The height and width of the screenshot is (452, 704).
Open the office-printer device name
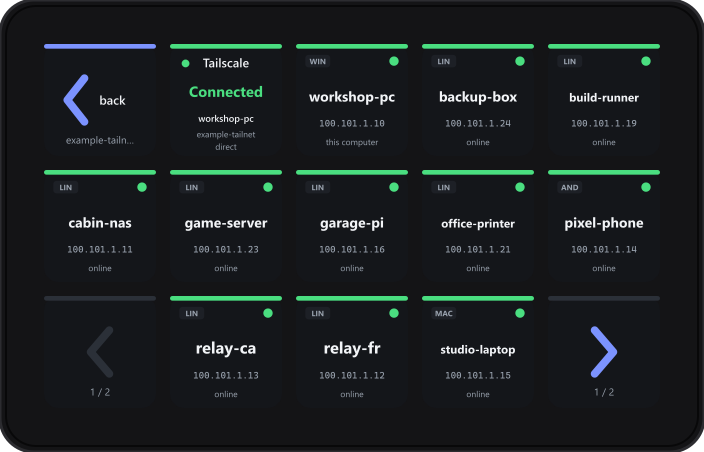pyautogui.click(x=478, y=224)
